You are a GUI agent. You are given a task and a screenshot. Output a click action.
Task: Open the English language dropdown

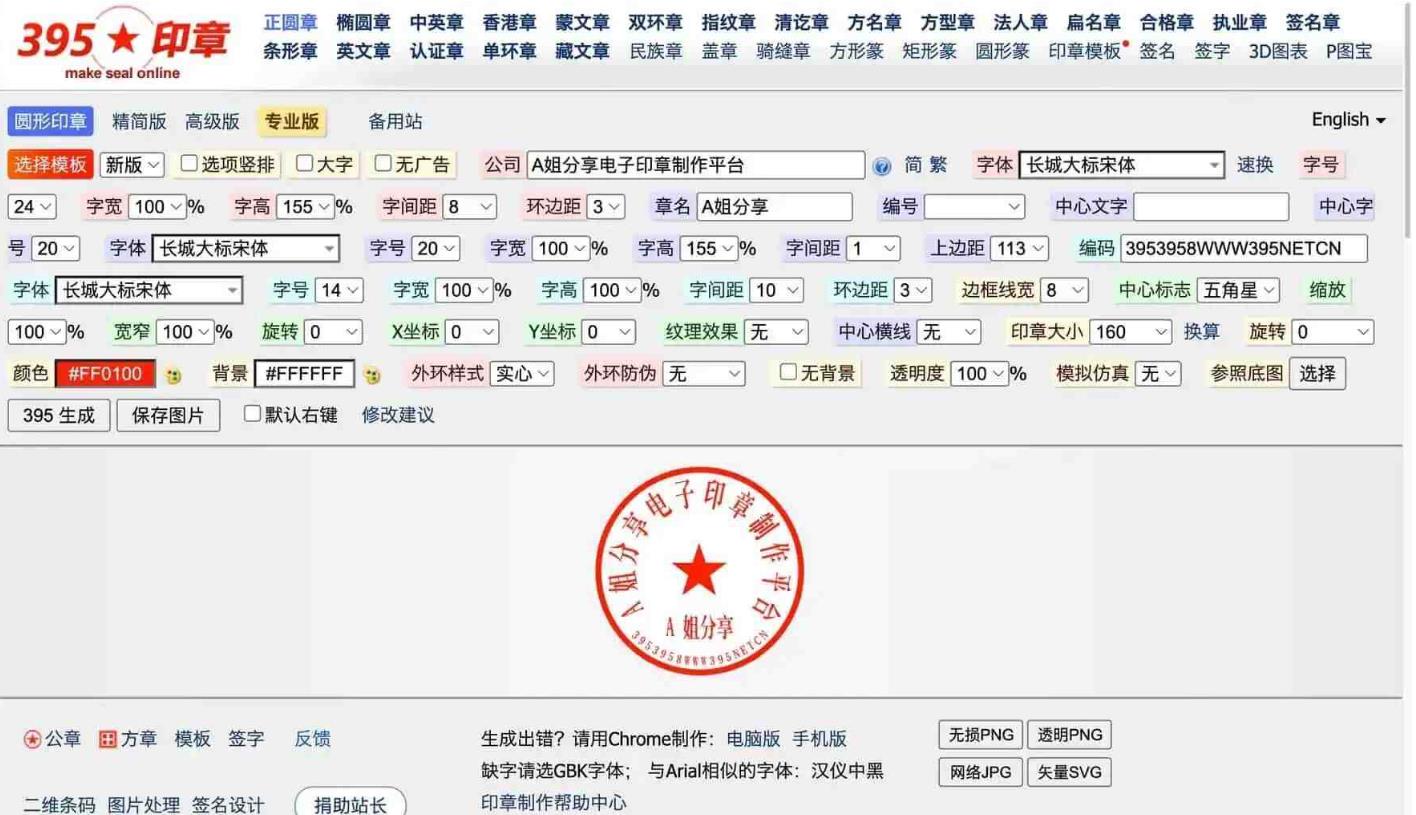(x=1348, y=120)
